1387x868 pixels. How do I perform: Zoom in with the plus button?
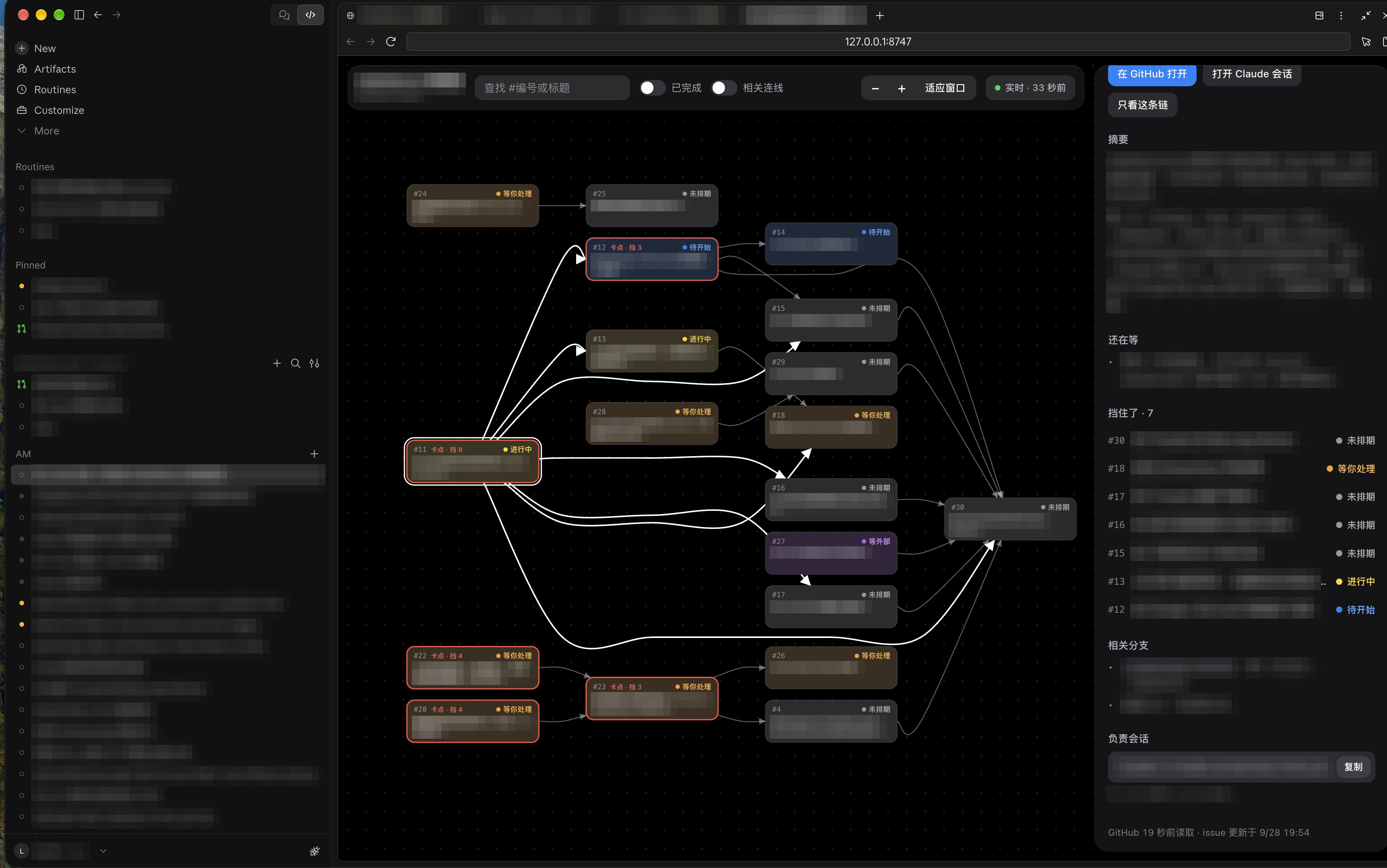point(901,89)
